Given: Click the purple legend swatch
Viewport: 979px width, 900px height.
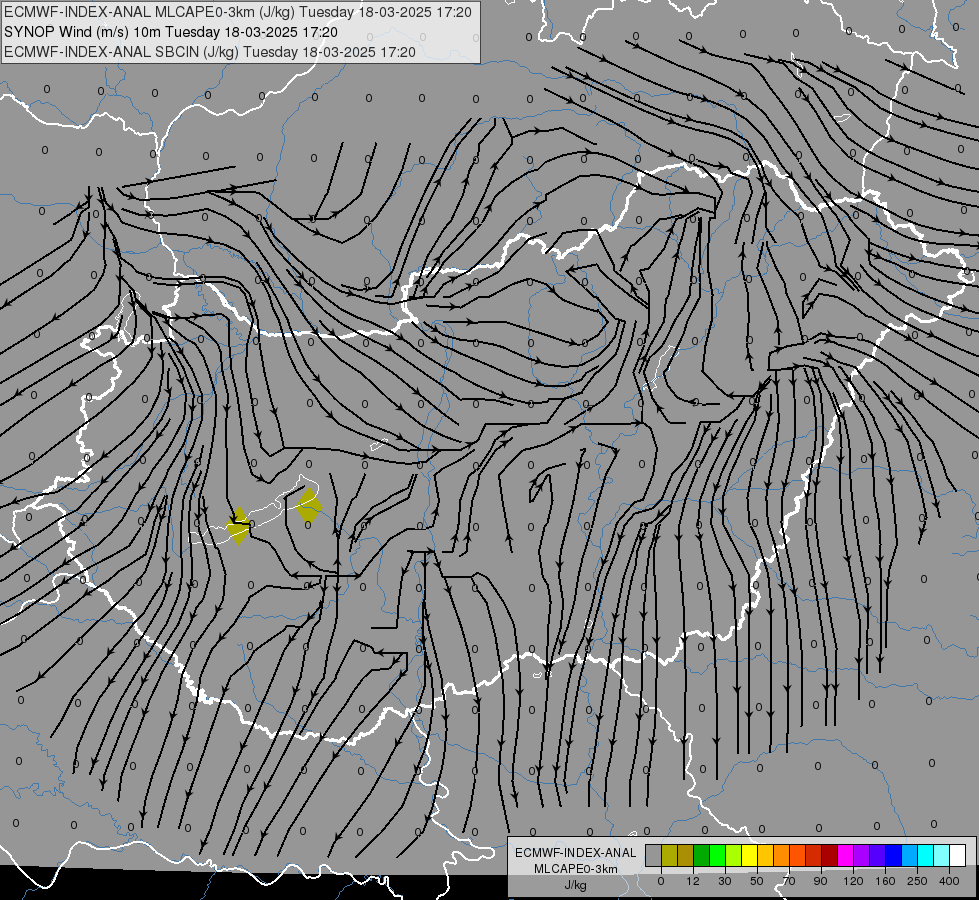Looking at the screenshot, I should (x=862, y=856).
